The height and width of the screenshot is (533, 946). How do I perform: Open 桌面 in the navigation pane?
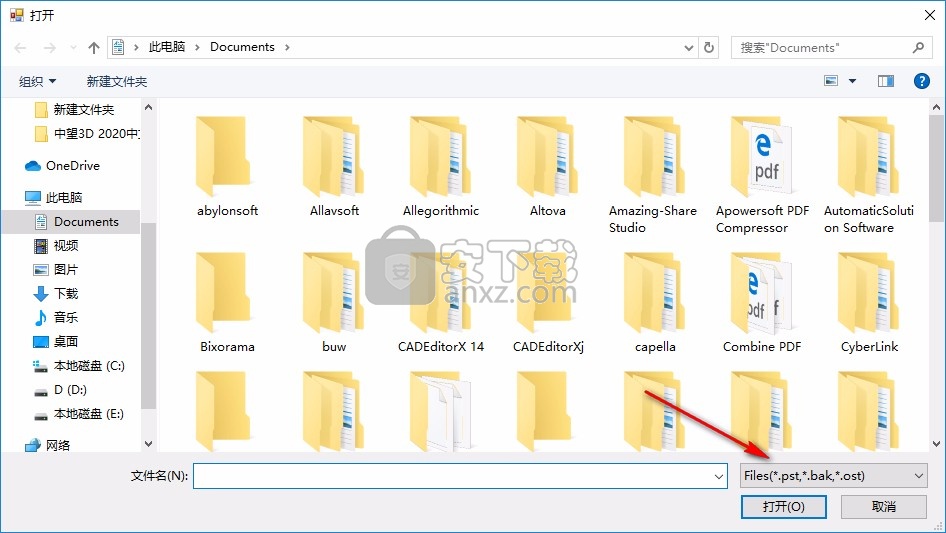point(56,342)
